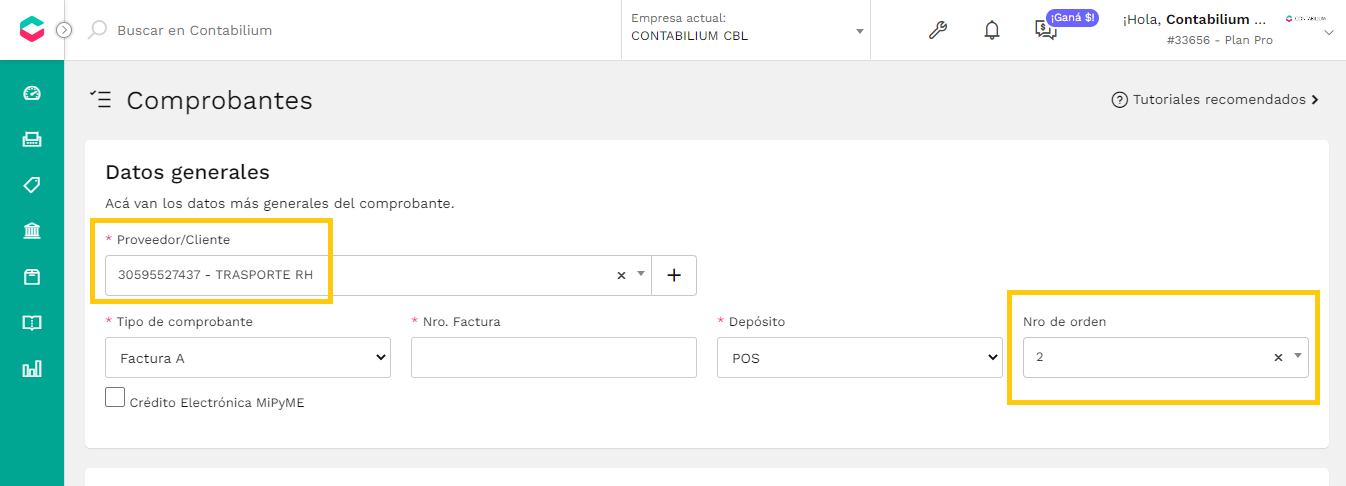1346x486 pixels.
Task: Open the notifications bell
Action: (x=992, y=30)
